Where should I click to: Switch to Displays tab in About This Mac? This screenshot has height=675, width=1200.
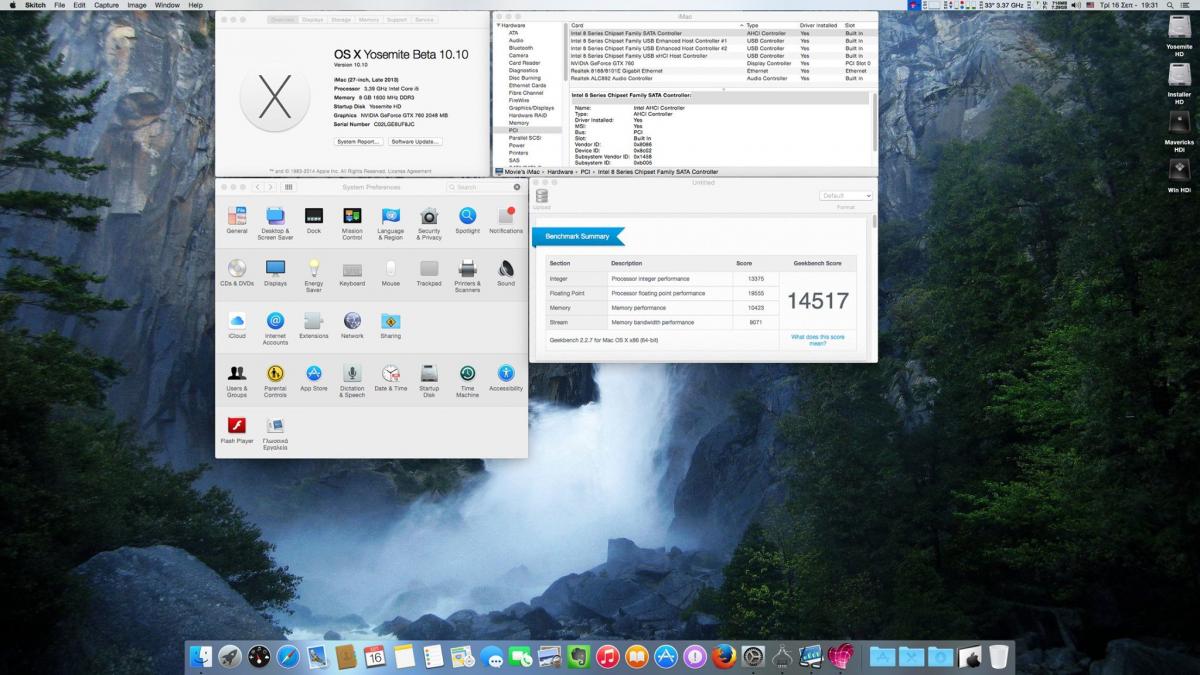click(x=313, y=19)
